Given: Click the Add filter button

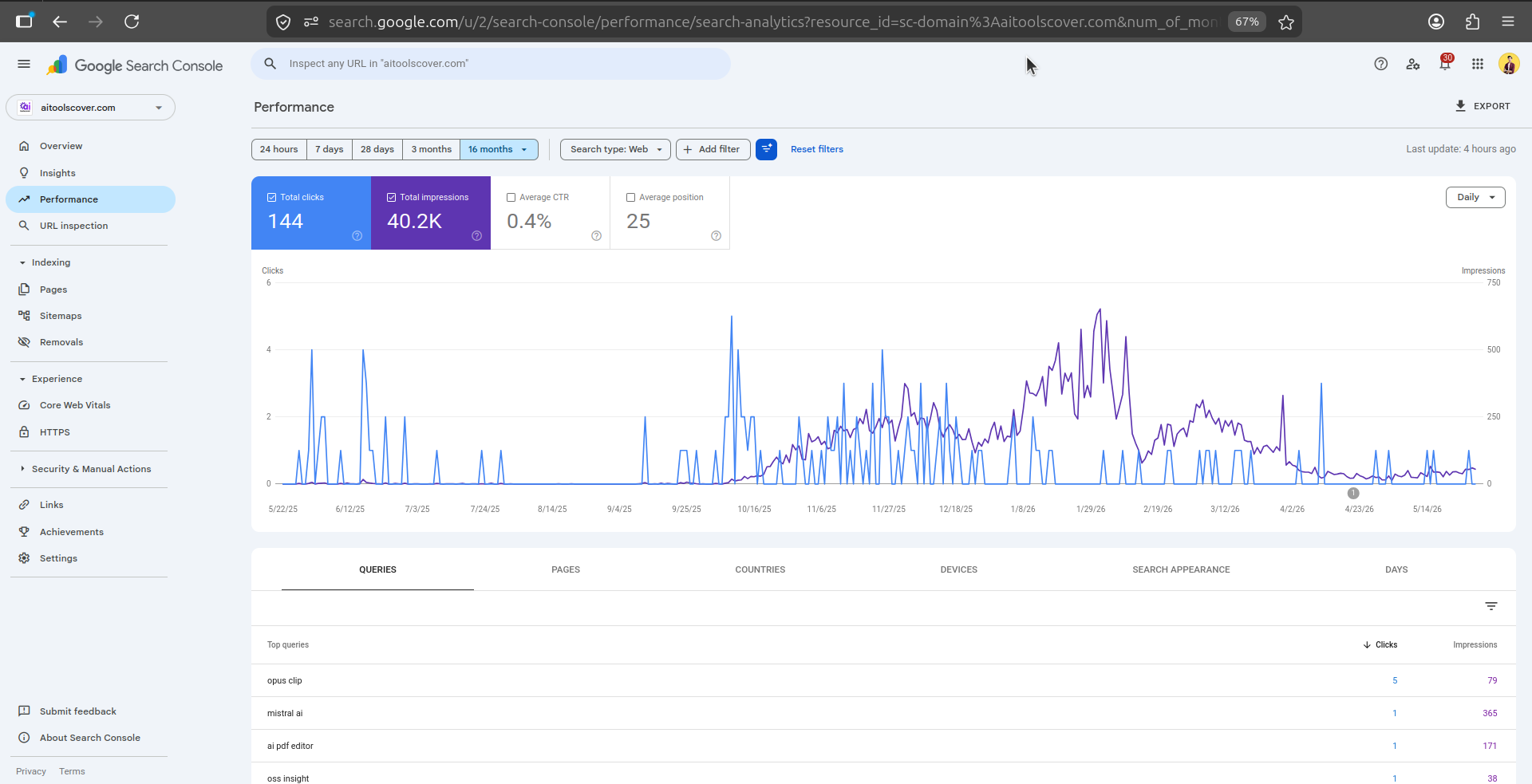Looking at the screenshot, I should pos(713,149).
